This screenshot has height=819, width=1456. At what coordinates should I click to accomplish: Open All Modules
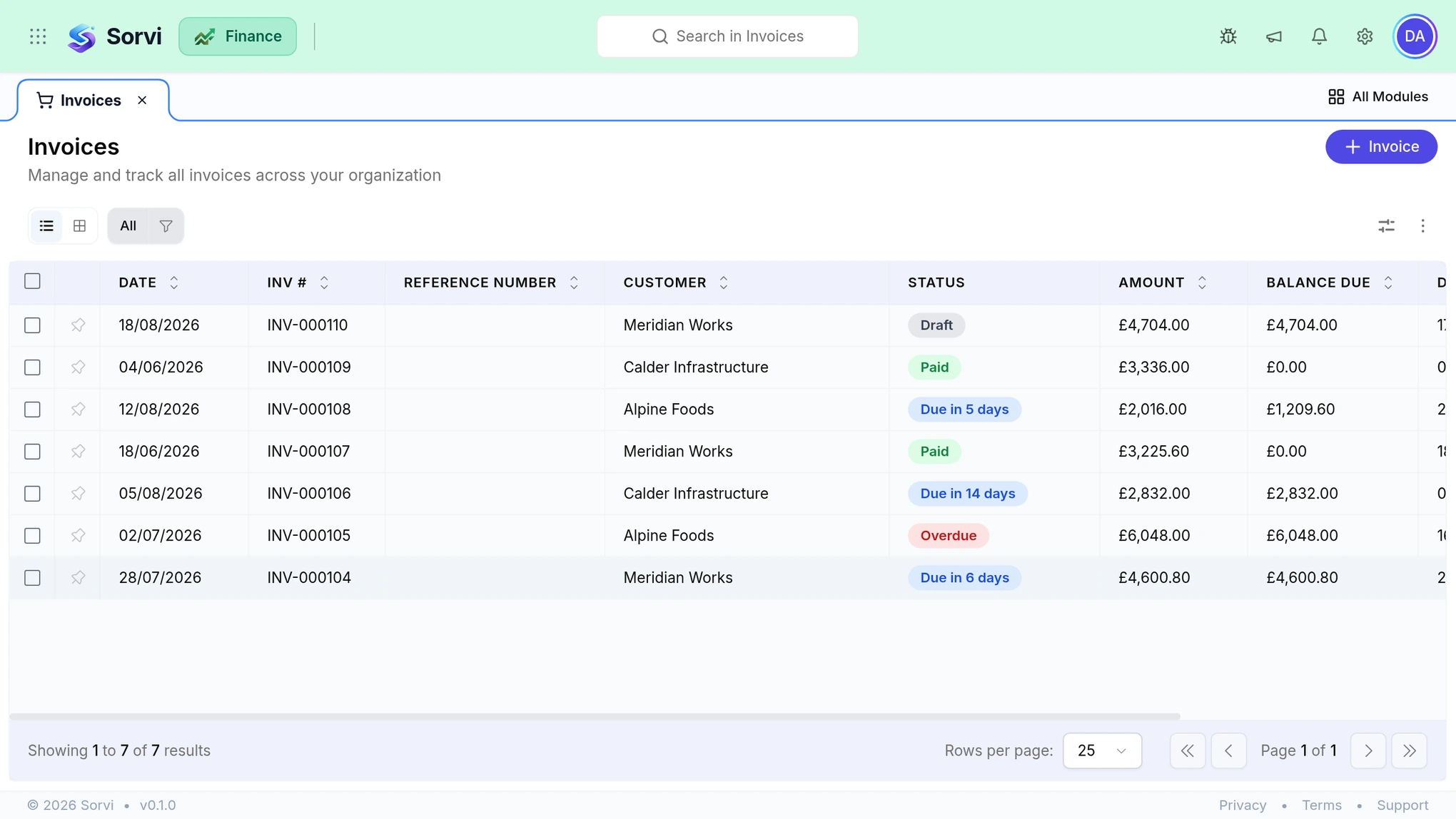(1377, 97)
